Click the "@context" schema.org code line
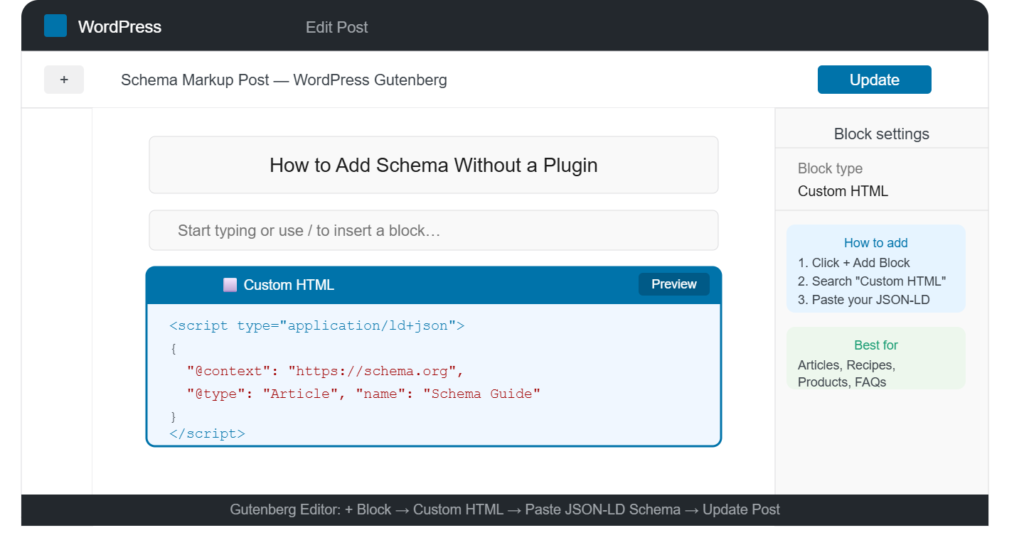 click(x=325, y=371)
